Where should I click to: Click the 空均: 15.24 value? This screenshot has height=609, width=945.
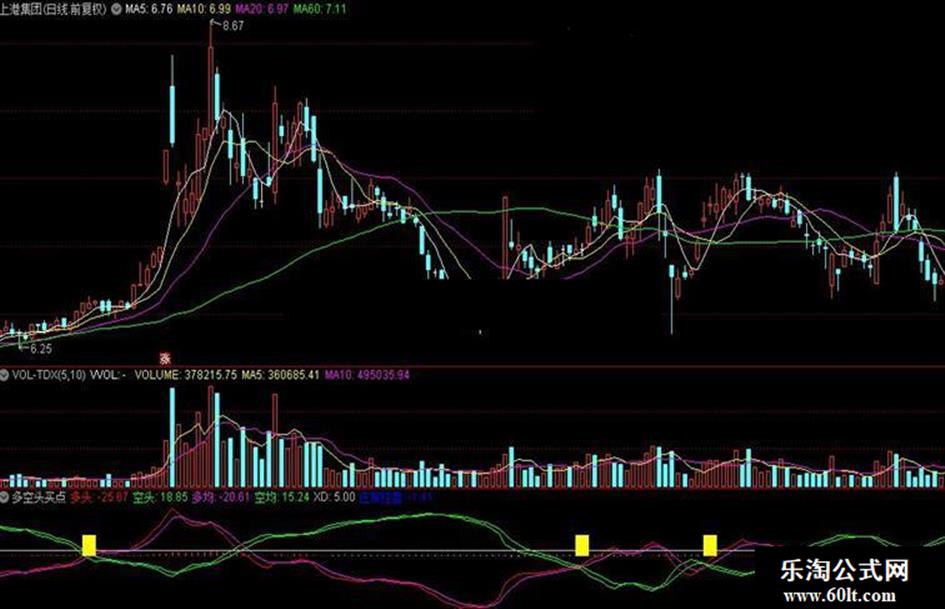pyautogui.click(x=281, y=498)
